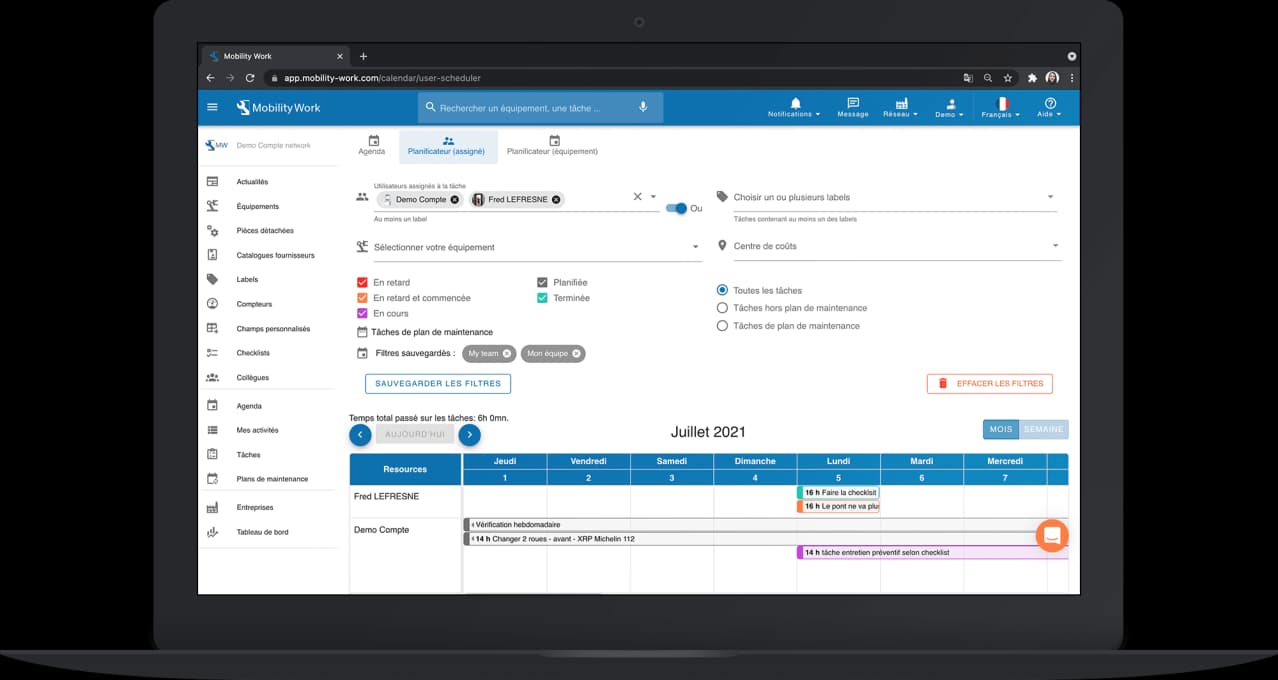The height and width of the screenshot is (680, 1278).
Task: Open tâche entretien préventif selon checklist
Action: (933, 553)
